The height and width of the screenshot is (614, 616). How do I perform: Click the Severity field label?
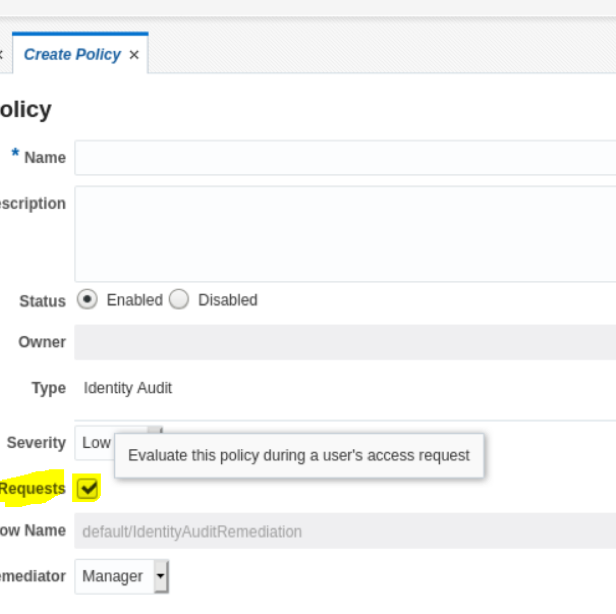pyautogui.click(x=36, y=442)
